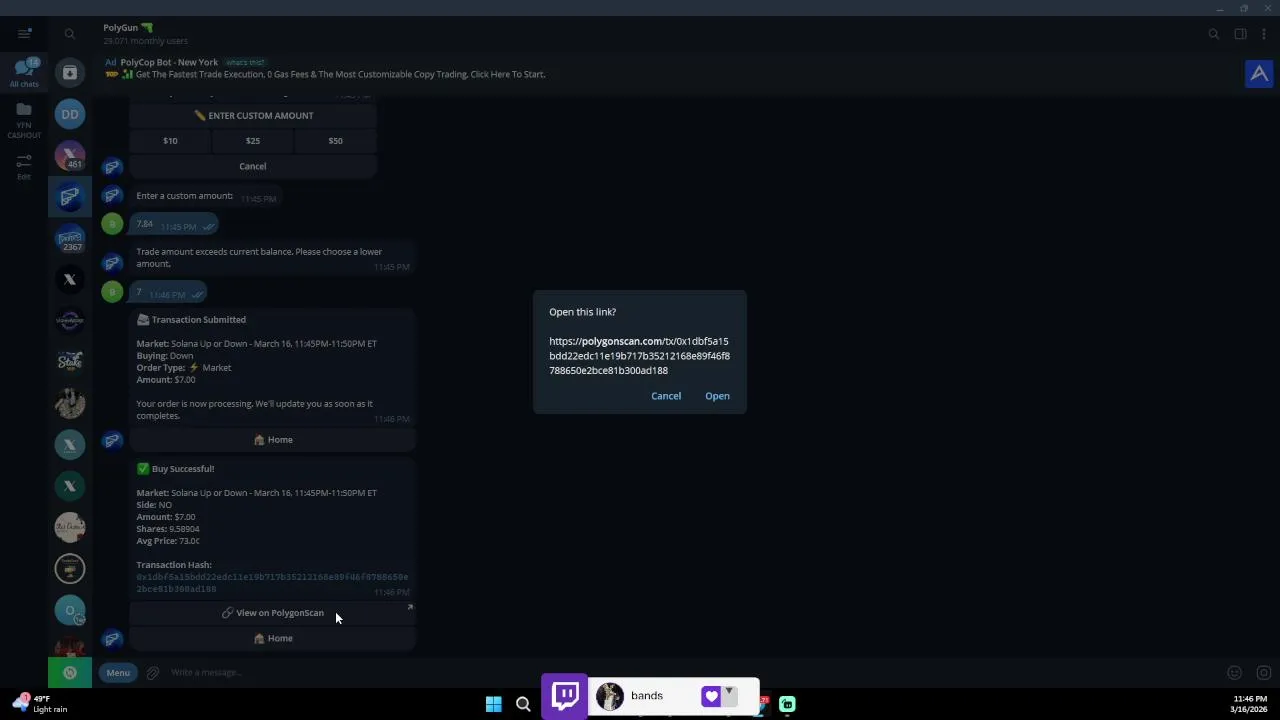The image size is (1280, 720).
Task: Open the chat with 461 unread badge
Action: (x=70, y=157)
